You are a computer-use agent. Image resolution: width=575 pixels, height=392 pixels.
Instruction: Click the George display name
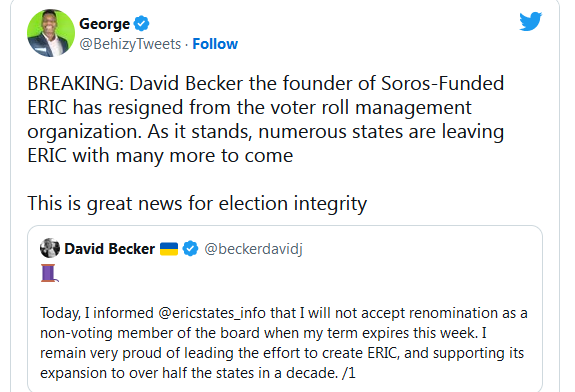105,24
